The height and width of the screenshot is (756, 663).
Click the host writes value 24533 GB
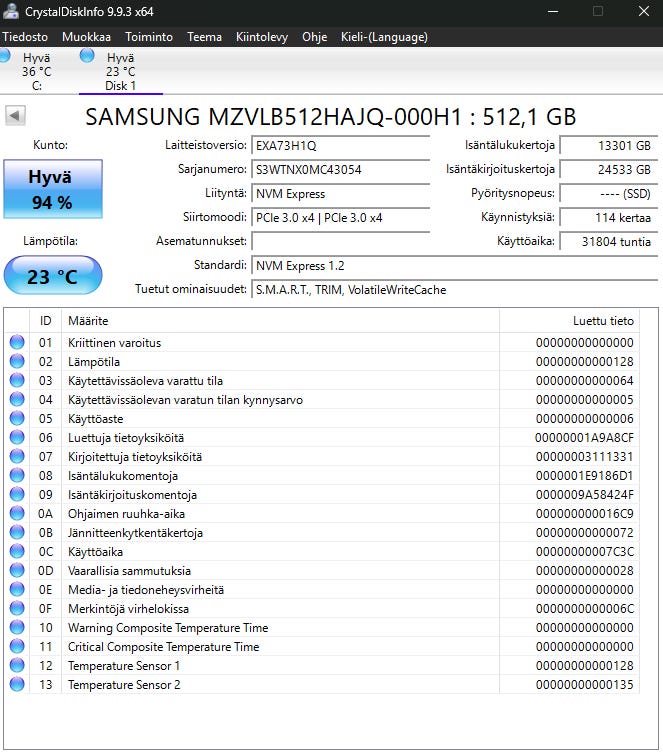(608, 170)
